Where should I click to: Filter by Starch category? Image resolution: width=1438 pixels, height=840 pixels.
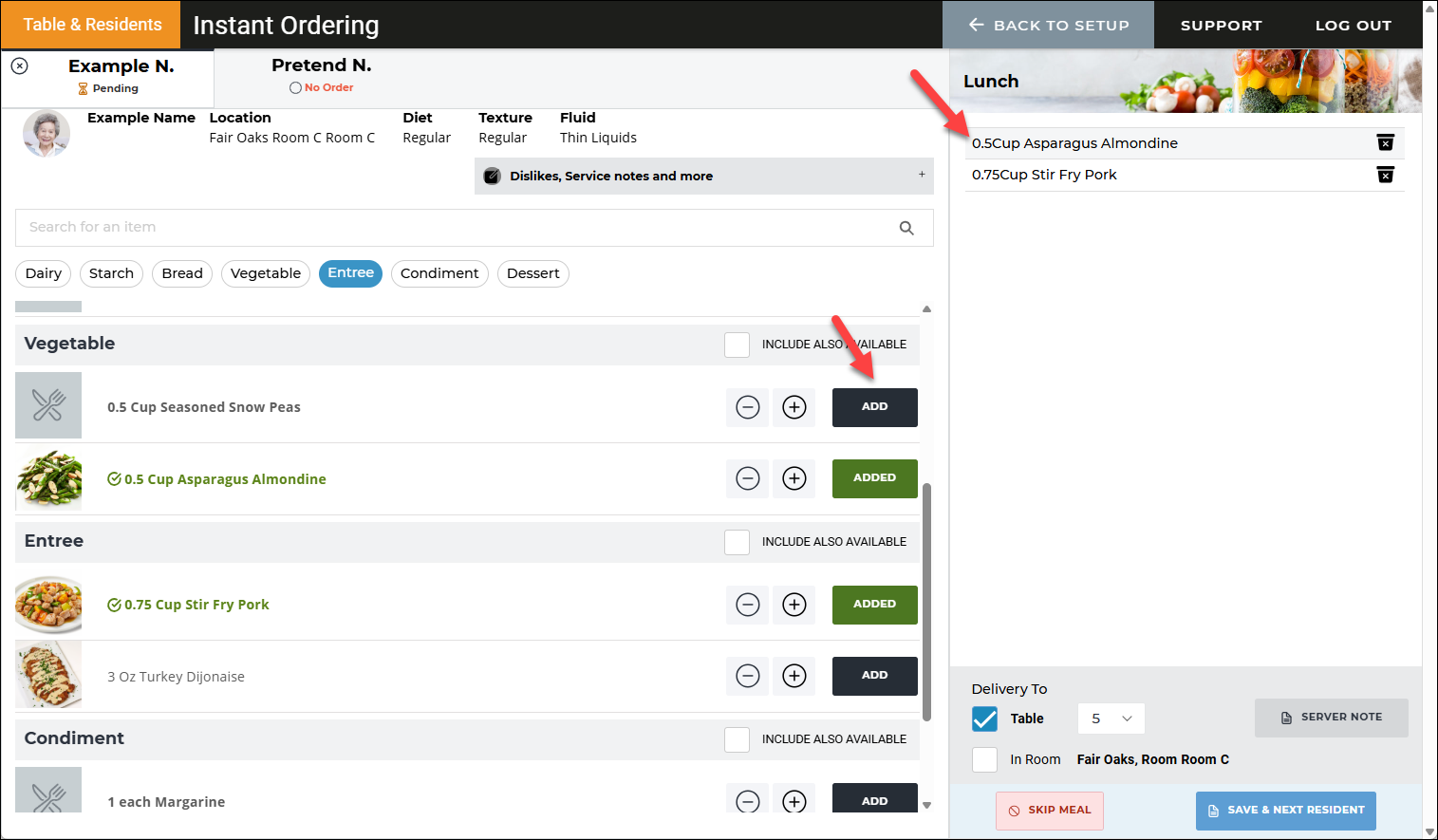[x=111, y=273]
